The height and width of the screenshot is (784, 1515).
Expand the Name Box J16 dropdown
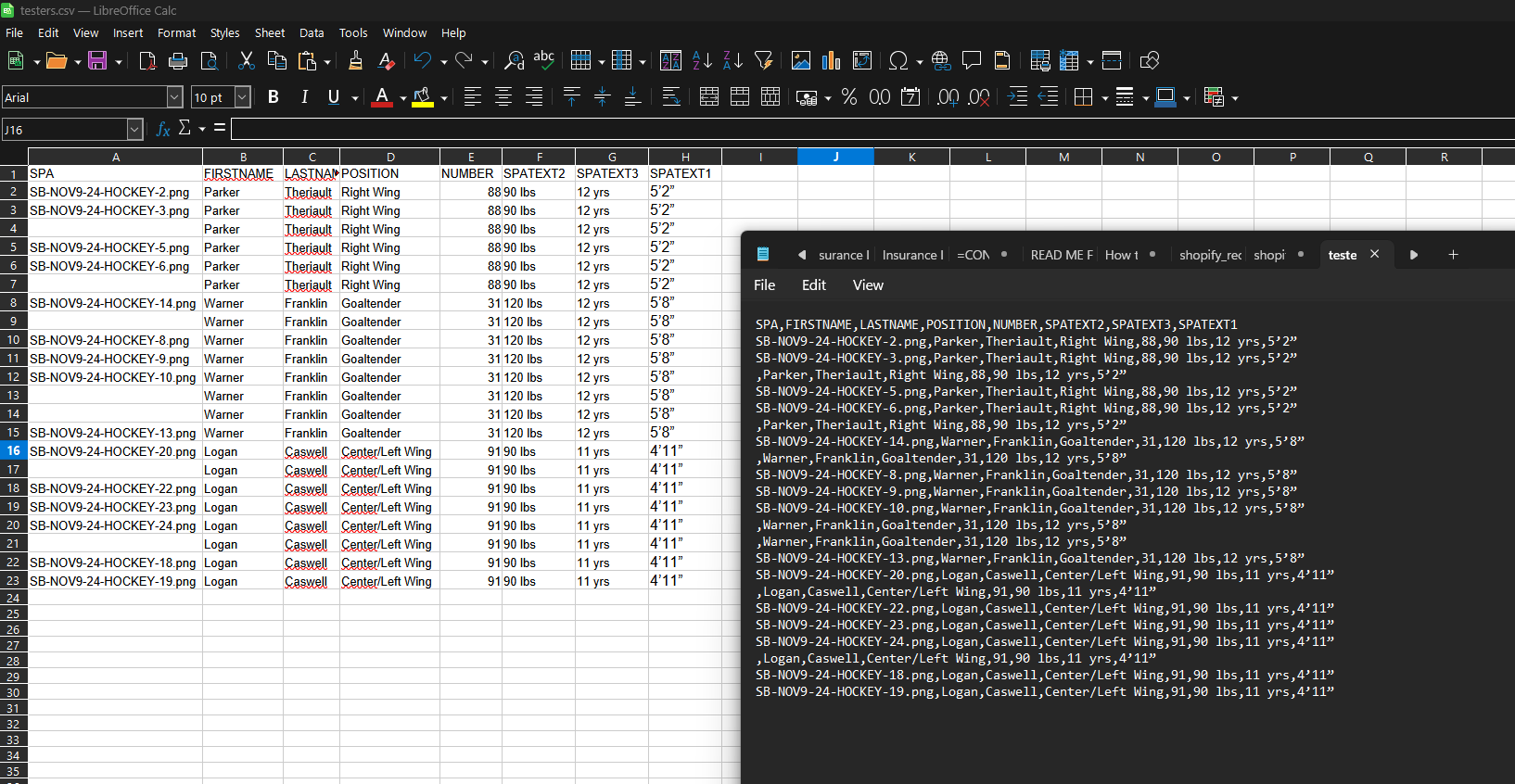(134, 130)
